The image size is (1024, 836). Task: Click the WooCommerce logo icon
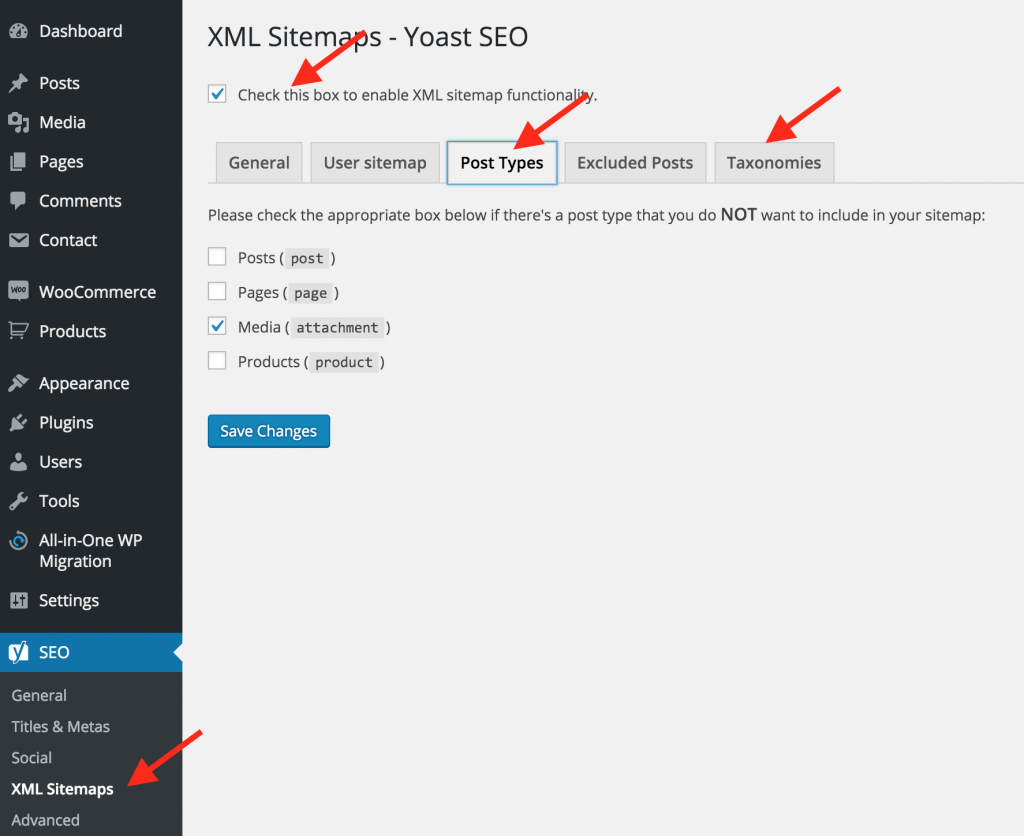pyautogui.click(x=18, y=292)
